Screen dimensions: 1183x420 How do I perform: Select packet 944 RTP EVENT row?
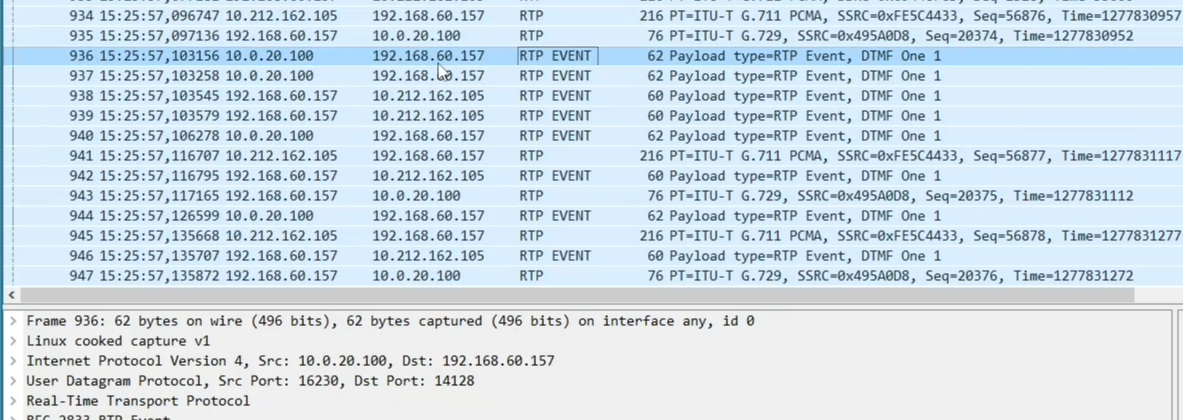592,216
